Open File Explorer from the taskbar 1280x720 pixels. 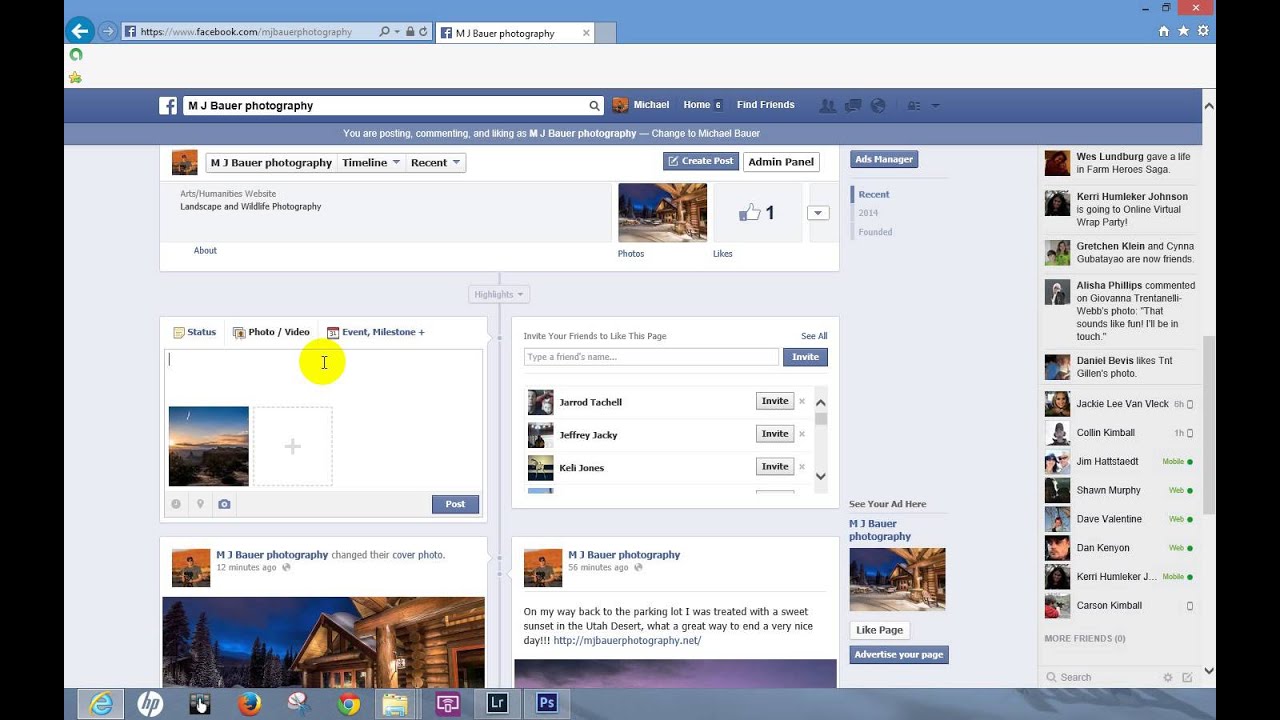coord(395,704)
